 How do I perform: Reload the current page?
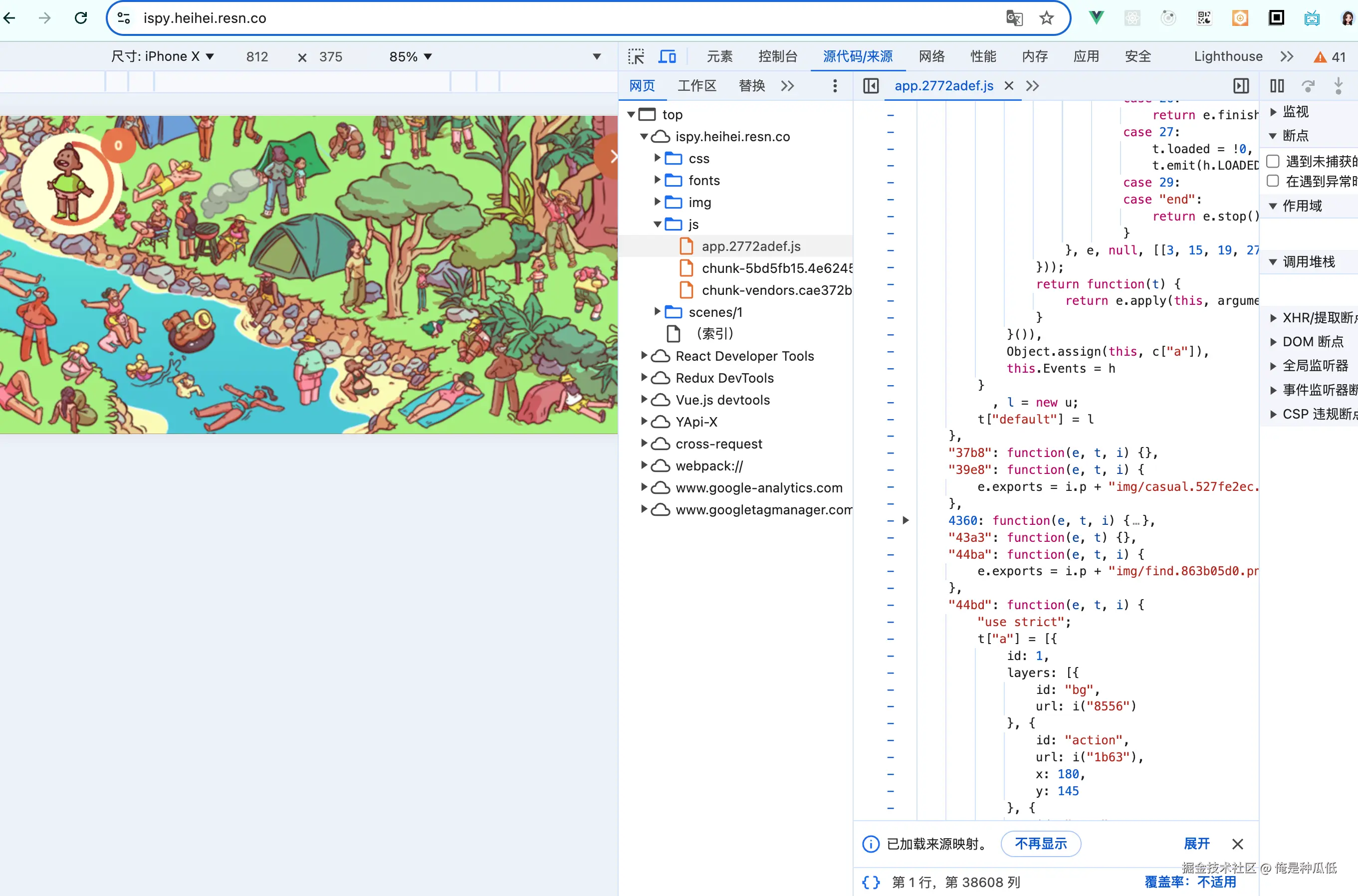pyautogui.click(x=80, y=18)
